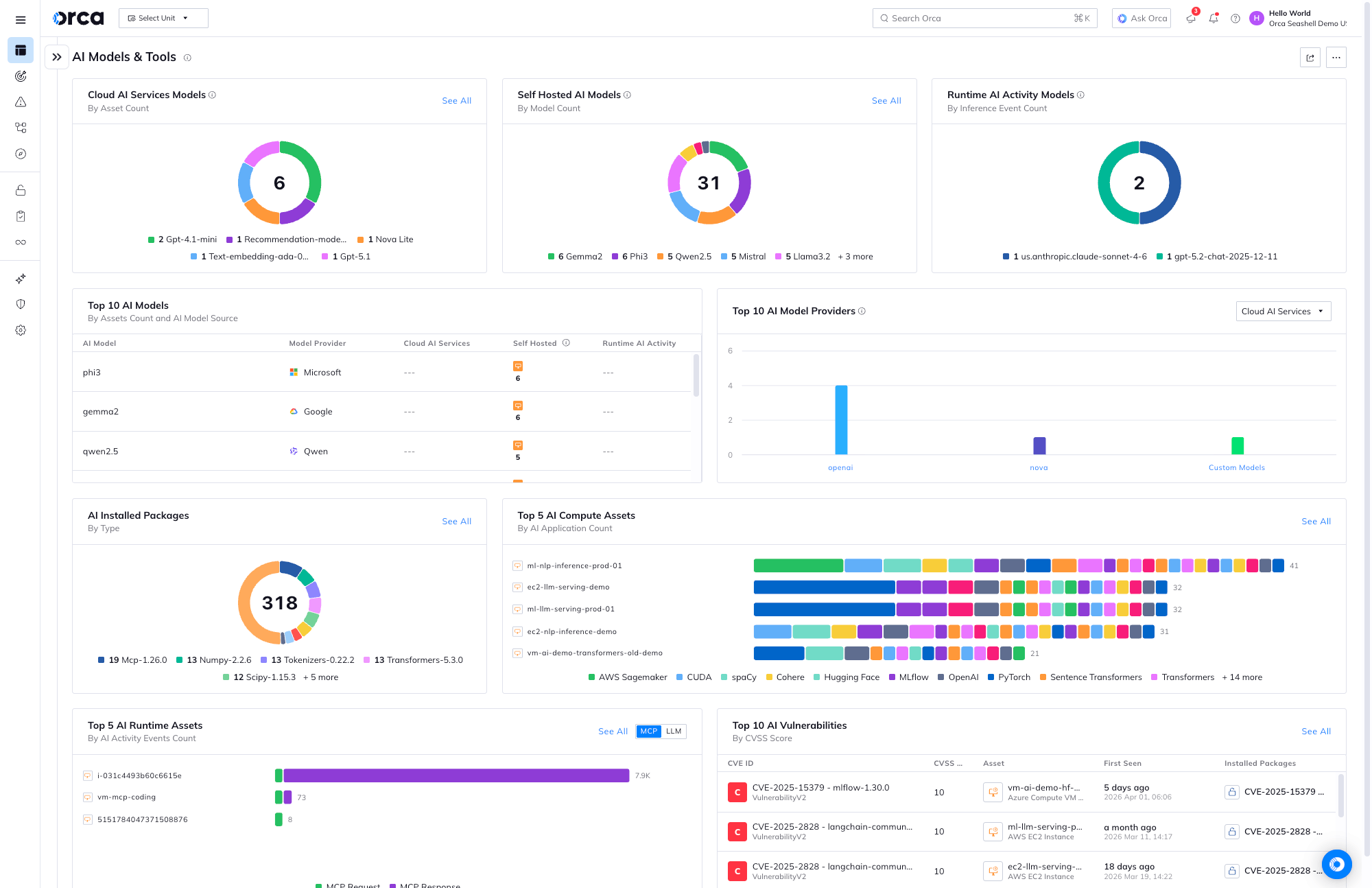The width and height of the screenshot is (1372, 888).
Task: Click the '+ 3 more' models legend
Action: point(855,257)
